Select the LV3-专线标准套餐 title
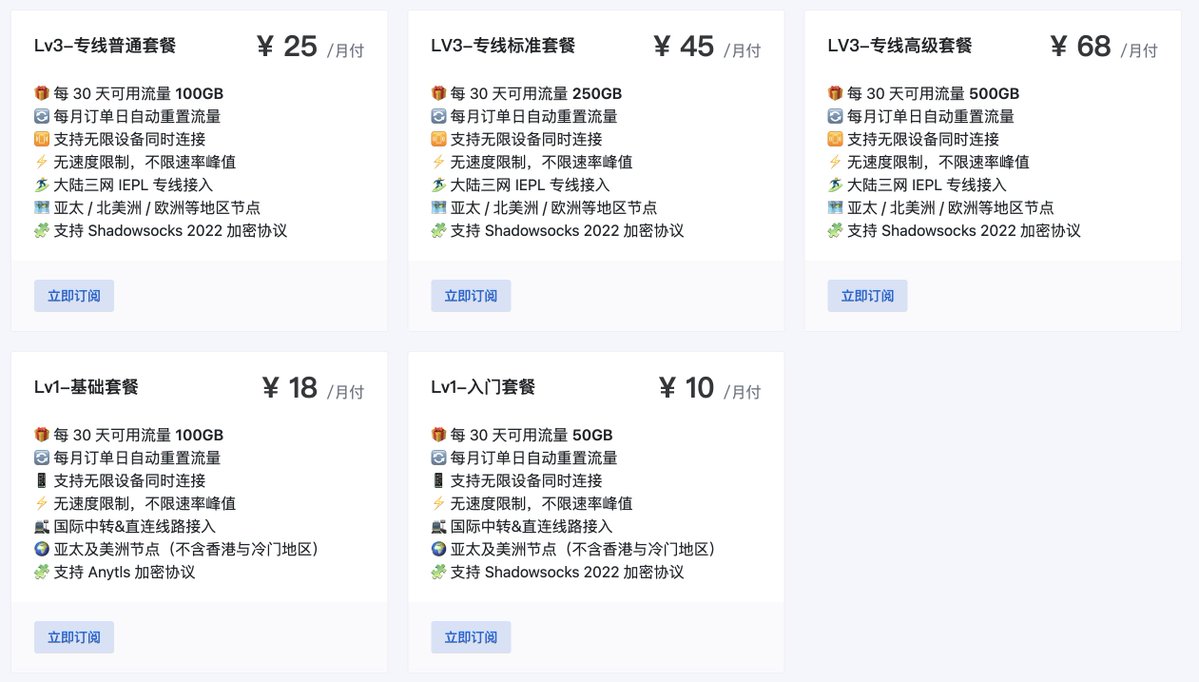The image size is (1199, 682). pyautogui.click(x=502, y=46)
